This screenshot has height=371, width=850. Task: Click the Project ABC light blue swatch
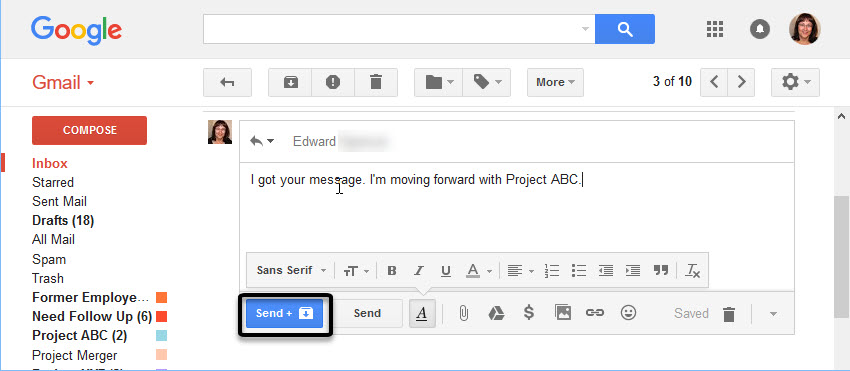click(162, 336)
